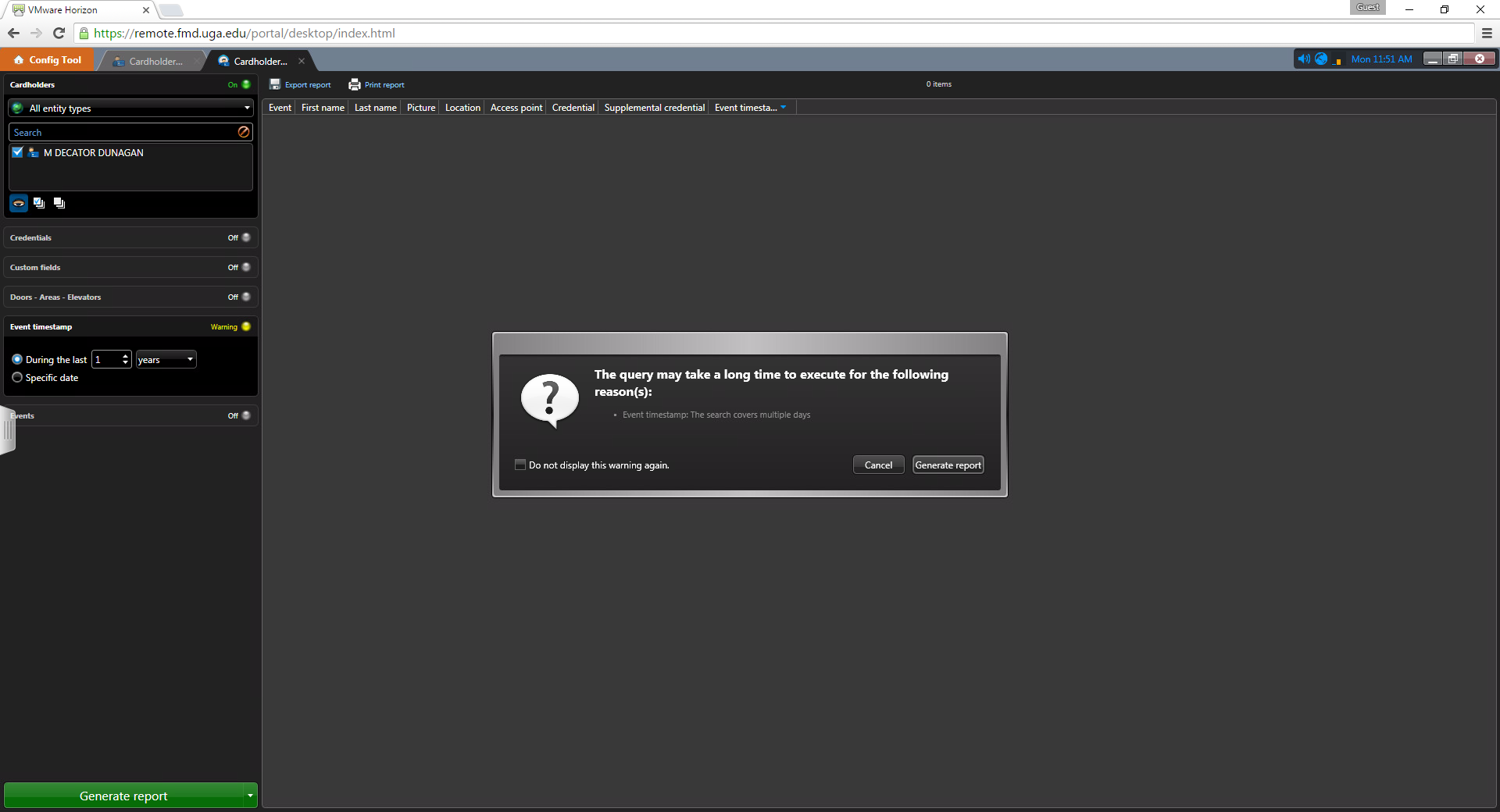1500x812 pixels.
Task: Click the Export report icon
Action: tap(275, 84)
